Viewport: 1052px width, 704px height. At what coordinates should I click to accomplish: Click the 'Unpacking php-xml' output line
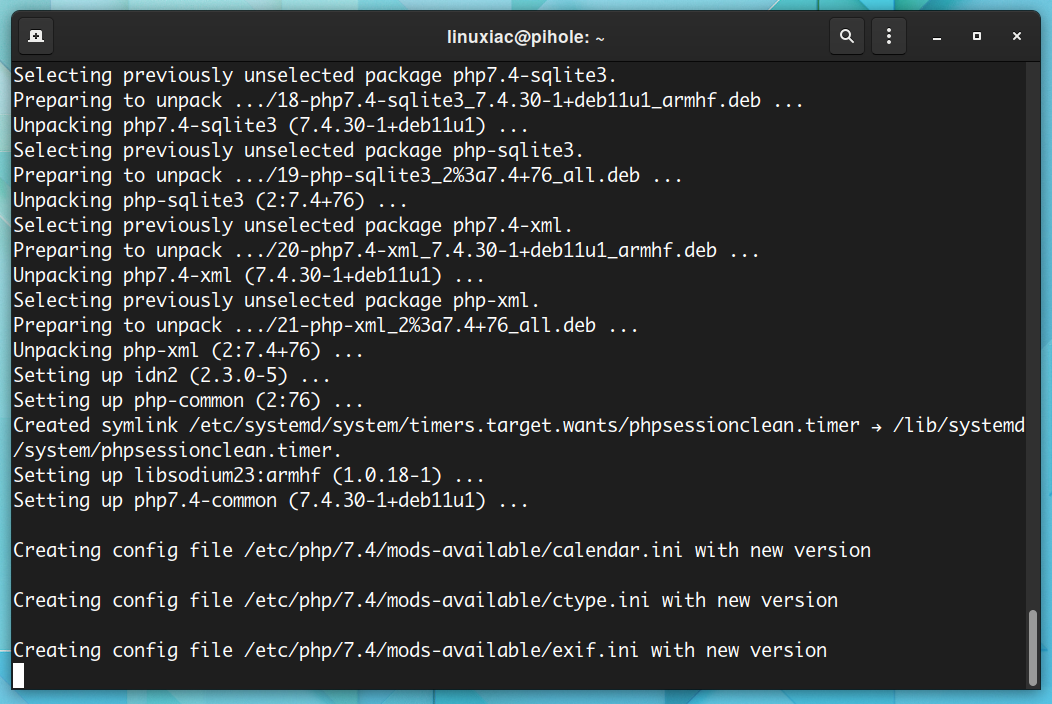pos(188,350)
